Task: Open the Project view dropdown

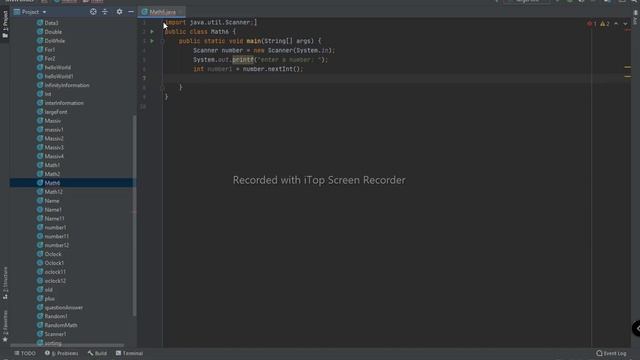Action: coord(44,12)
